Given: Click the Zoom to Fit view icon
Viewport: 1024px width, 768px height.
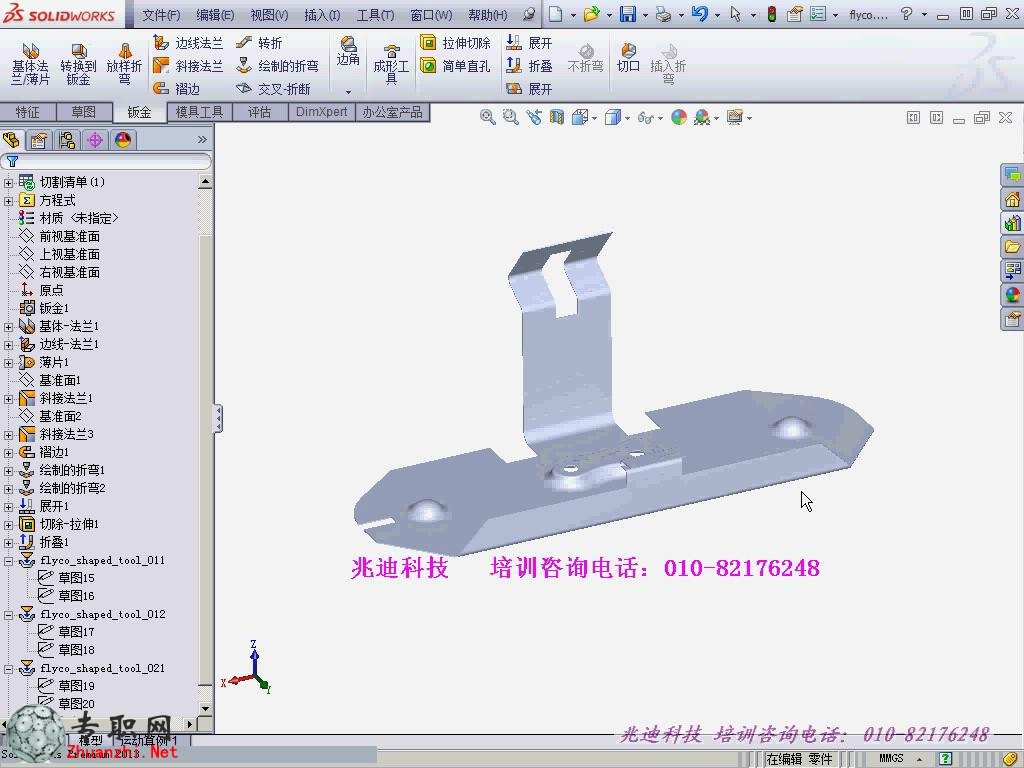Looking at the screenshot, I should click(x=487, y=118).
